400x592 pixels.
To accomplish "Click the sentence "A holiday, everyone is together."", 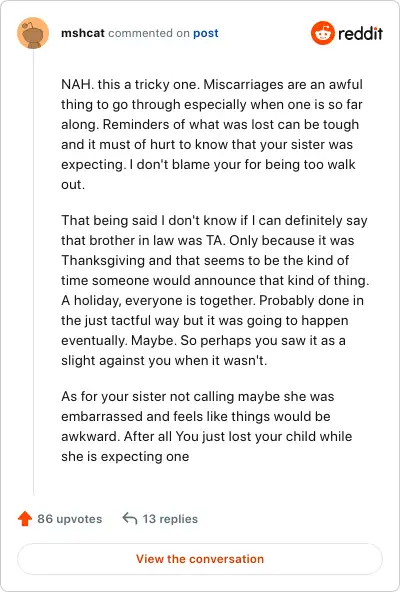I will [158, 301].
